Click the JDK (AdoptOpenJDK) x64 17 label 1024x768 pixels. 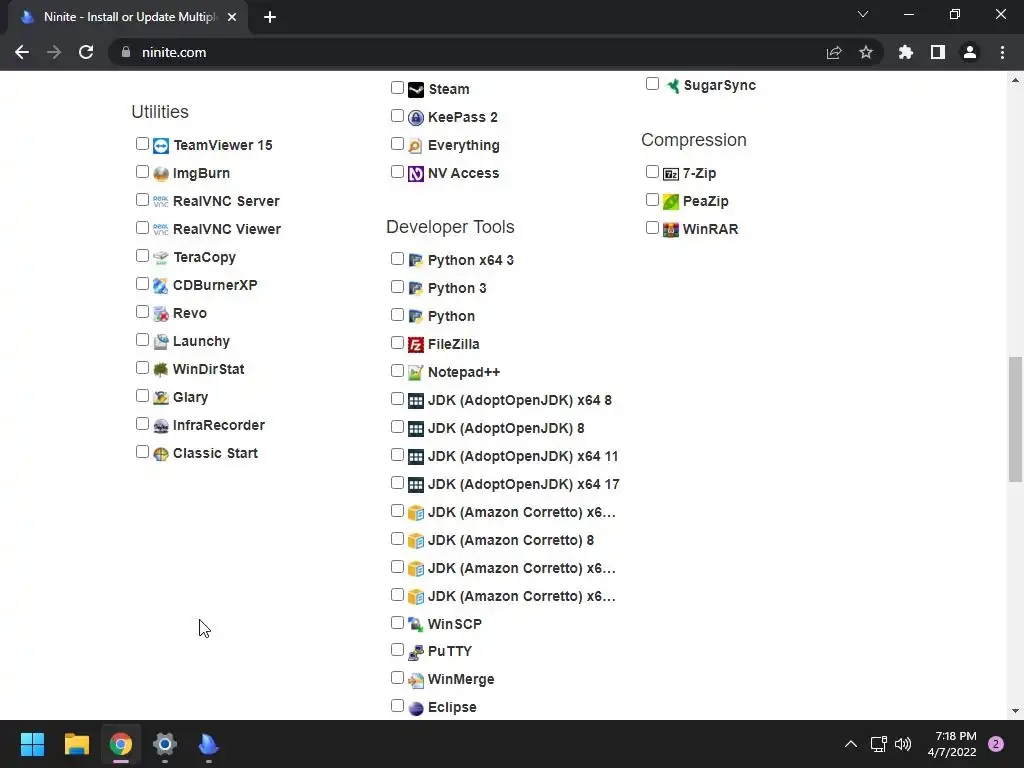524,485
